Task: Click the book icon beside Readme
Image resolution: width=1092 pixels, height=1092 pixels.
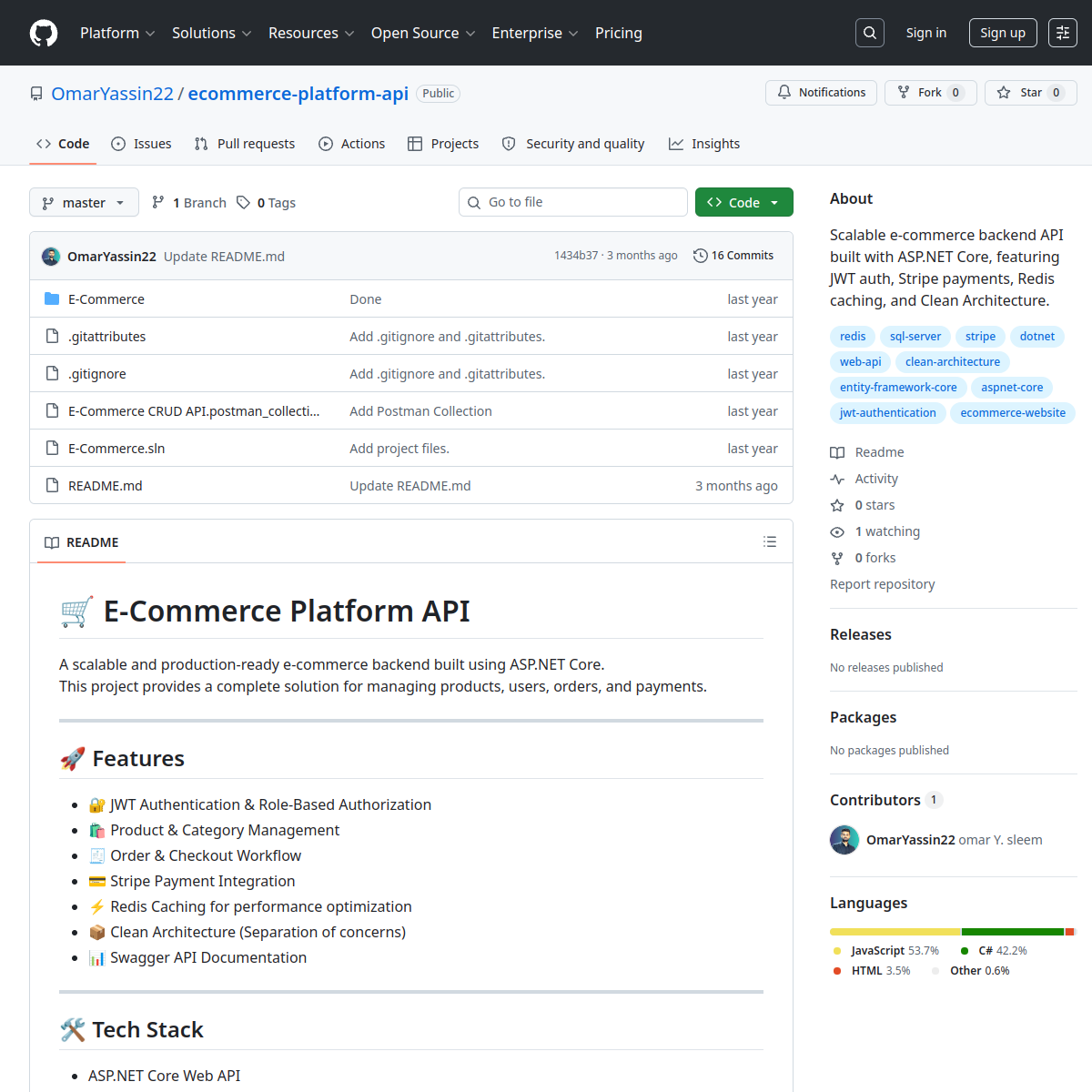Action: (x=837, y=452)
